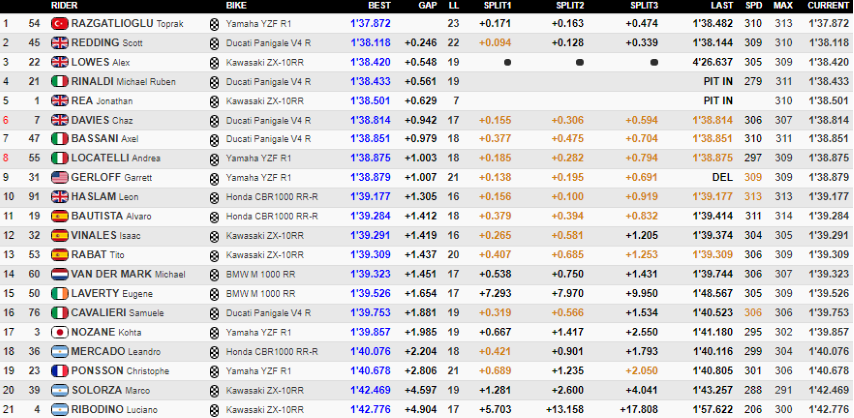Click the UK flag beside Lowes
Screen dimensions: 854x418
pyautogui.click(x=59, y=62)
